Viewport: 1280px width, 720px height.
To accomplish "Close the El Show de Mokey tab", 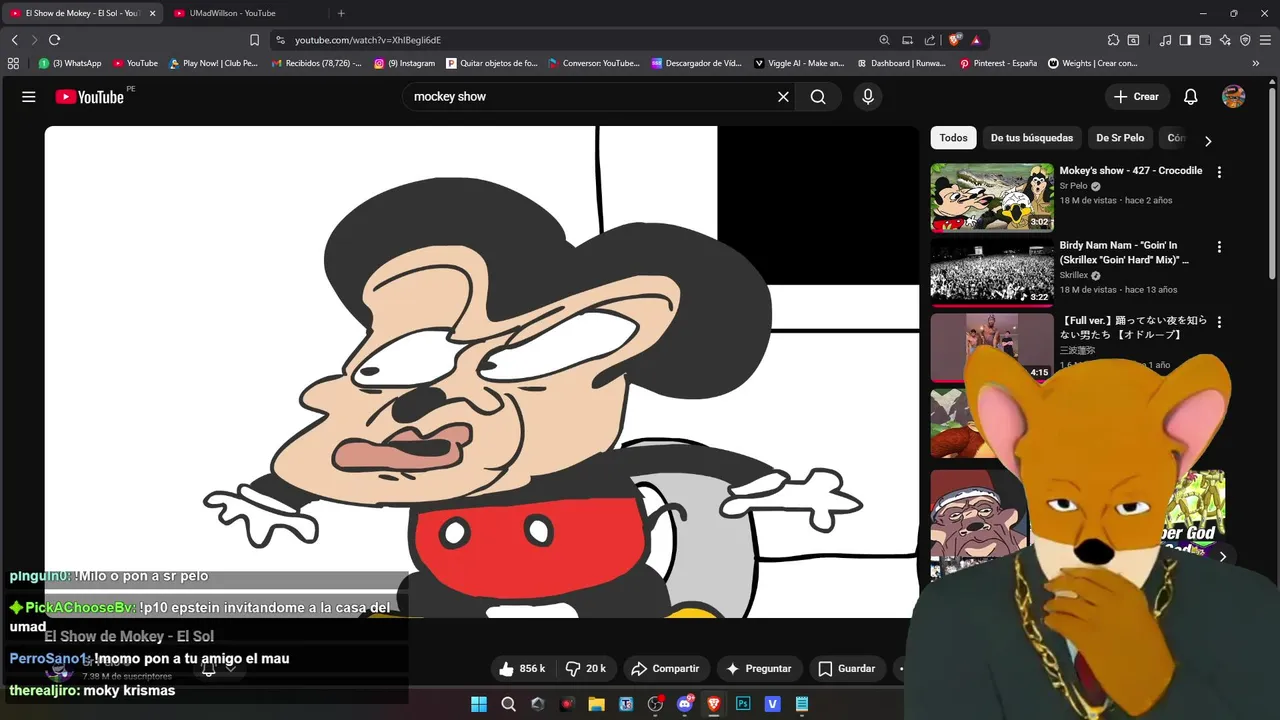I will click(x=153, y=13).
